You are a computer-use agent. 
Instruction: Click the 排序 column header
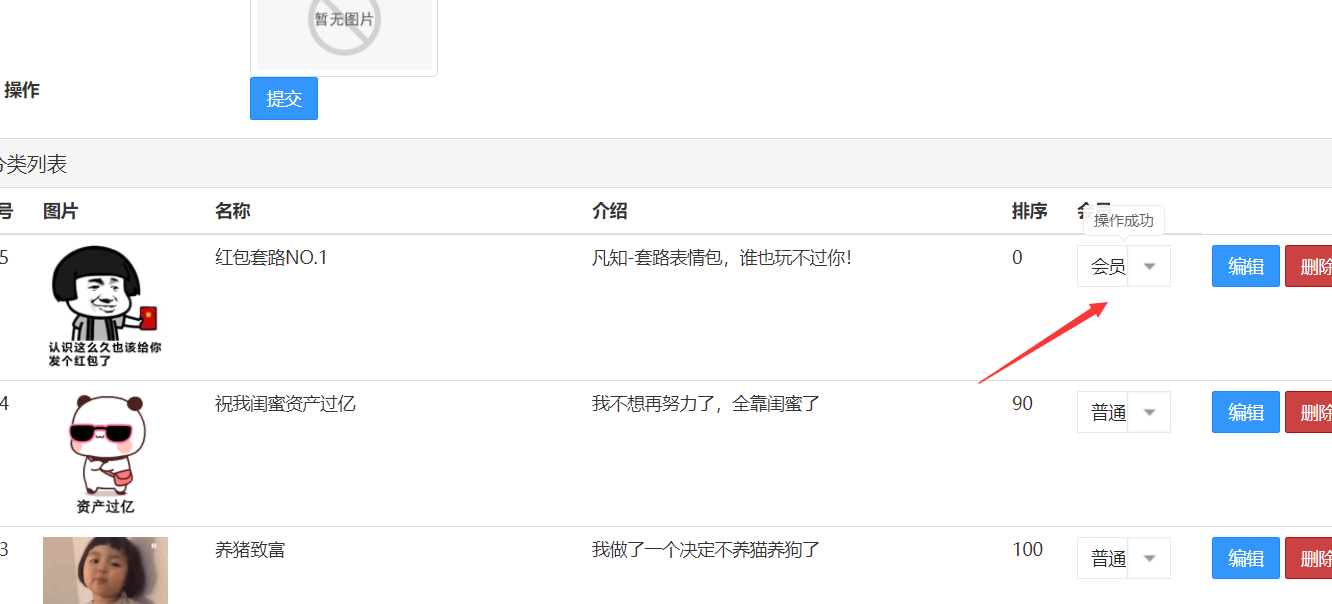(1029, 211)
